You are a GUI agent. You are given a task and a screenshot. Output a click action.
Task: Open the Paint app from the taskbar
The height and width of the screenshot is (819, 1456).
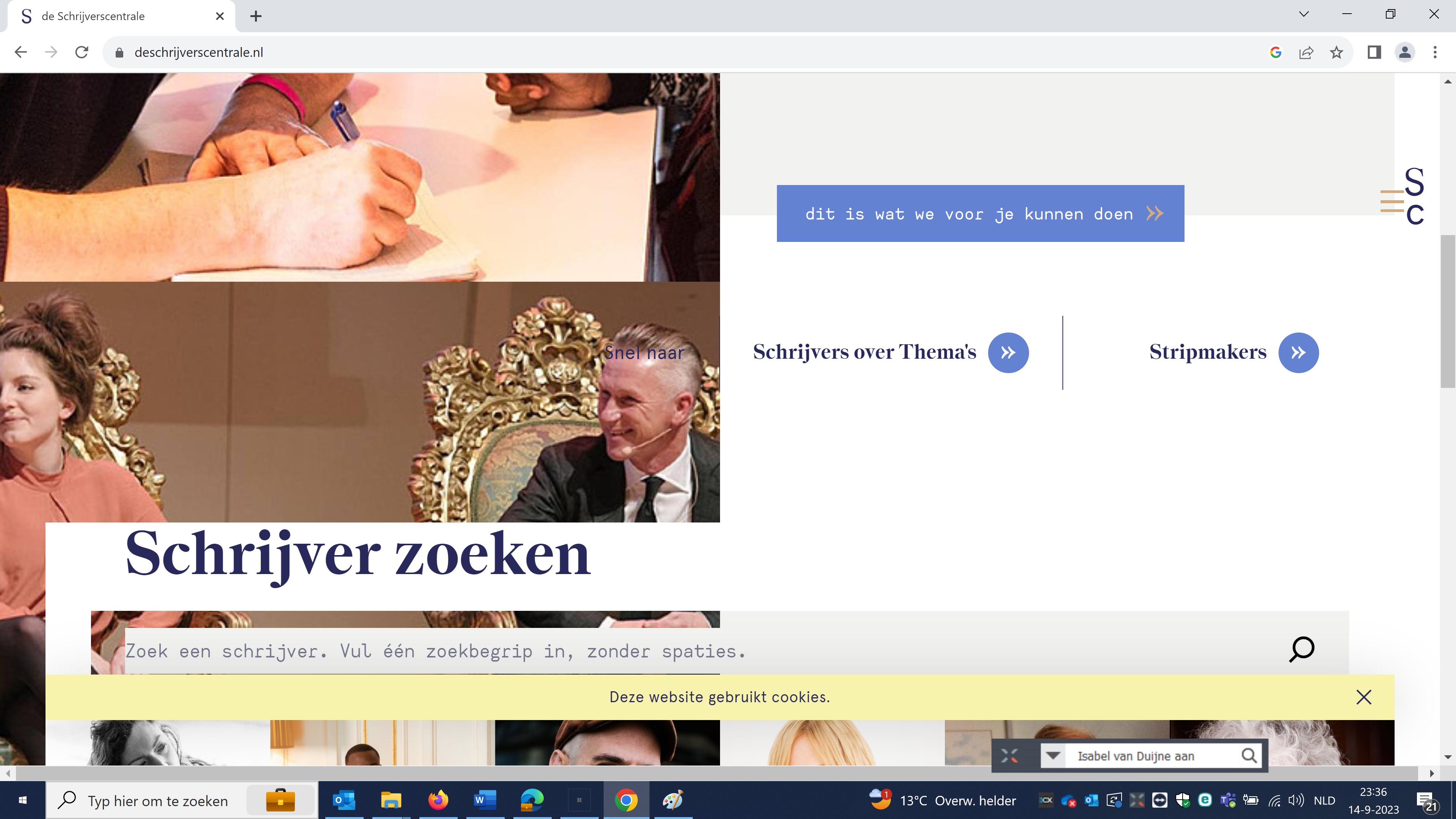click(x=673, y=800)
